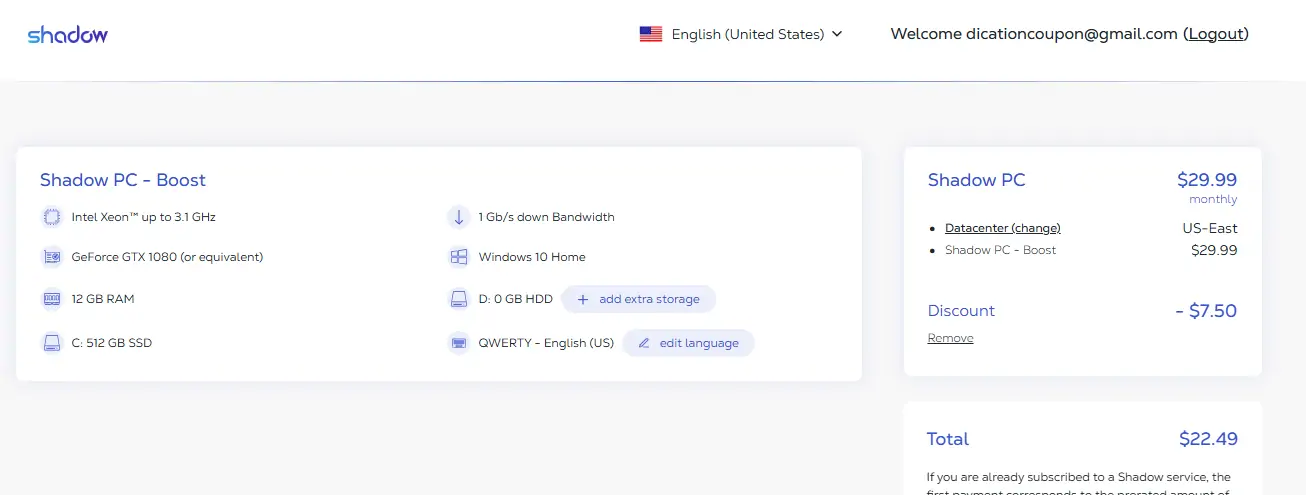The image size is (1306, 495).
Task: Click the Shadow PC - Boost line item
Action: coord(1000,250)
